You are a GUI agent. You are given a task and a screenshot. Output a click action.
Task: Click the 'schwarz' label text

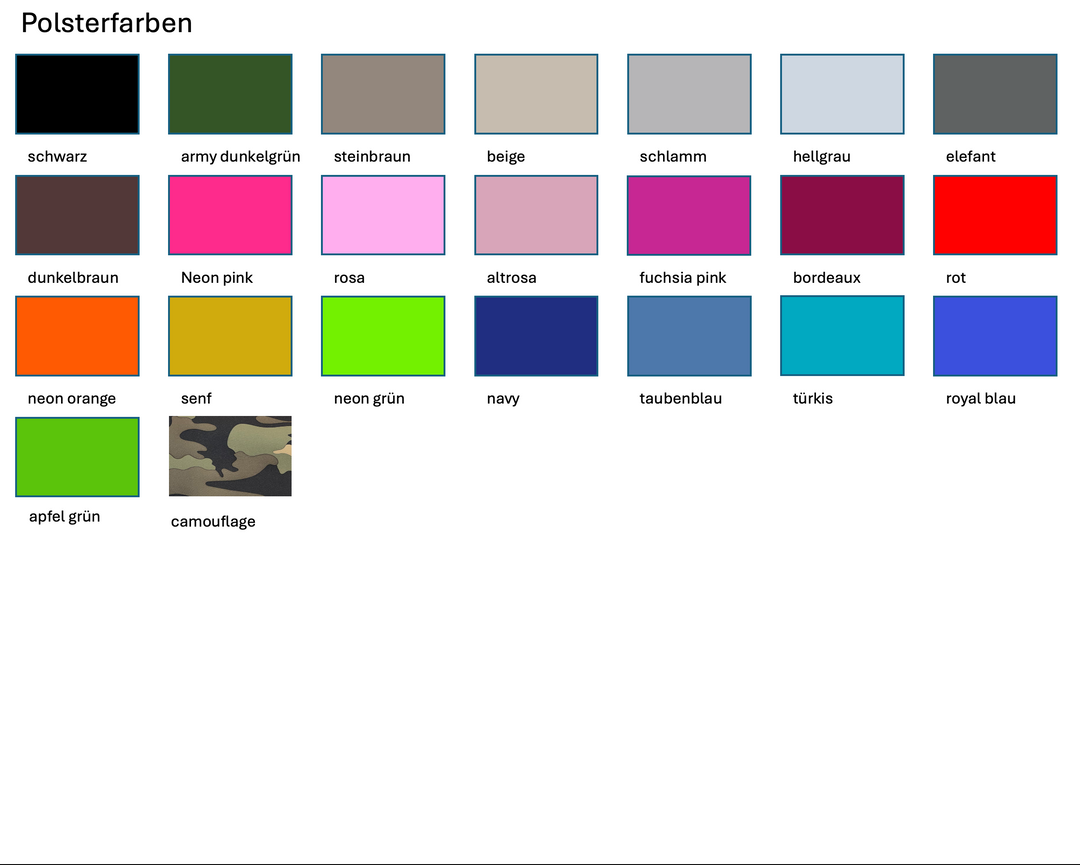57,156
